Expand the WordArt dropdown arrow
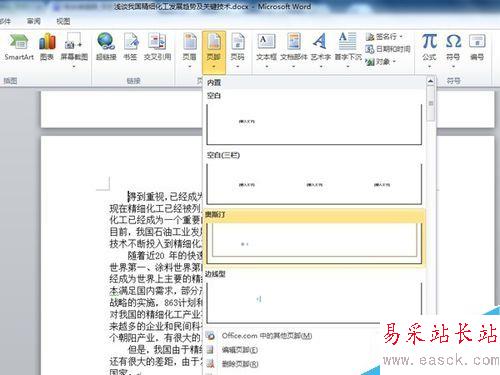The height and width of the screenshot is (375, 500). [321, 67]
